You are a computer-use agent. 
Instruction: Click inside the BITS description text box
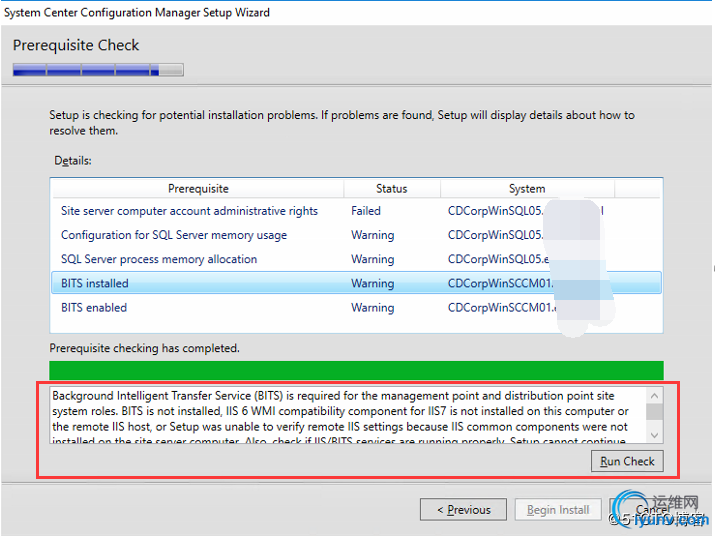(x=340, y=415)
